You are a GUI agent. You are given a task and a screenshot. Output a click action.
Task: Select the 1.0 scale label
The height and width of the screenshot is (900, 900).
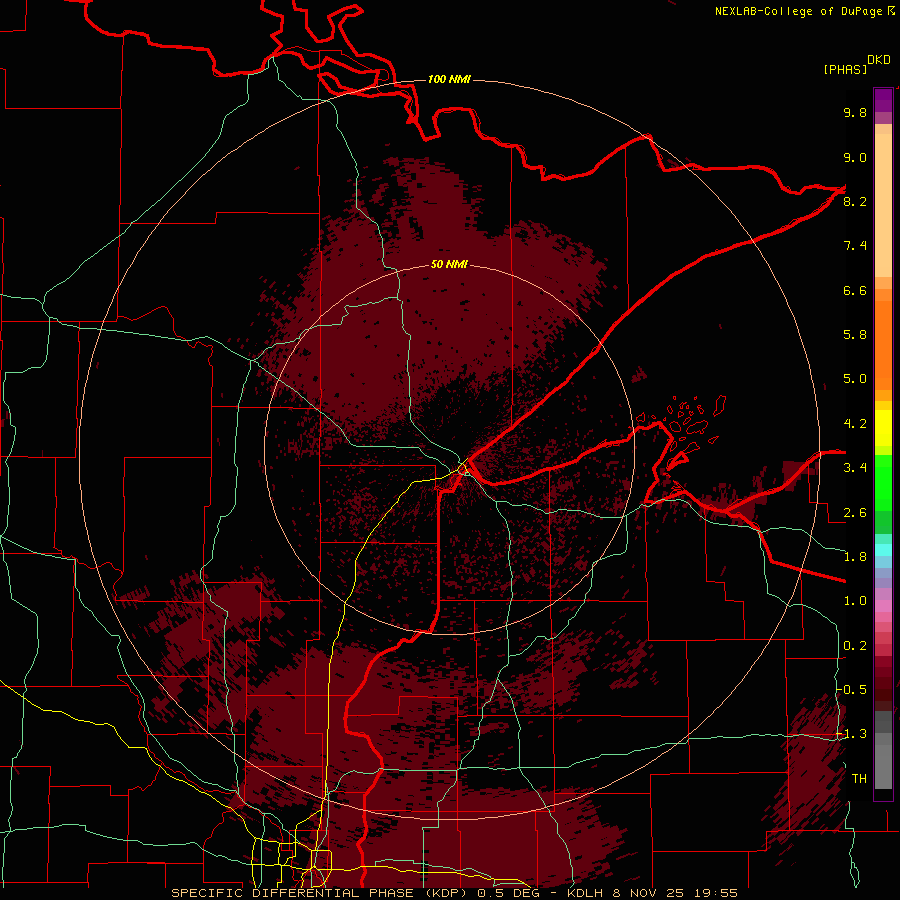(x=855, y=601)
